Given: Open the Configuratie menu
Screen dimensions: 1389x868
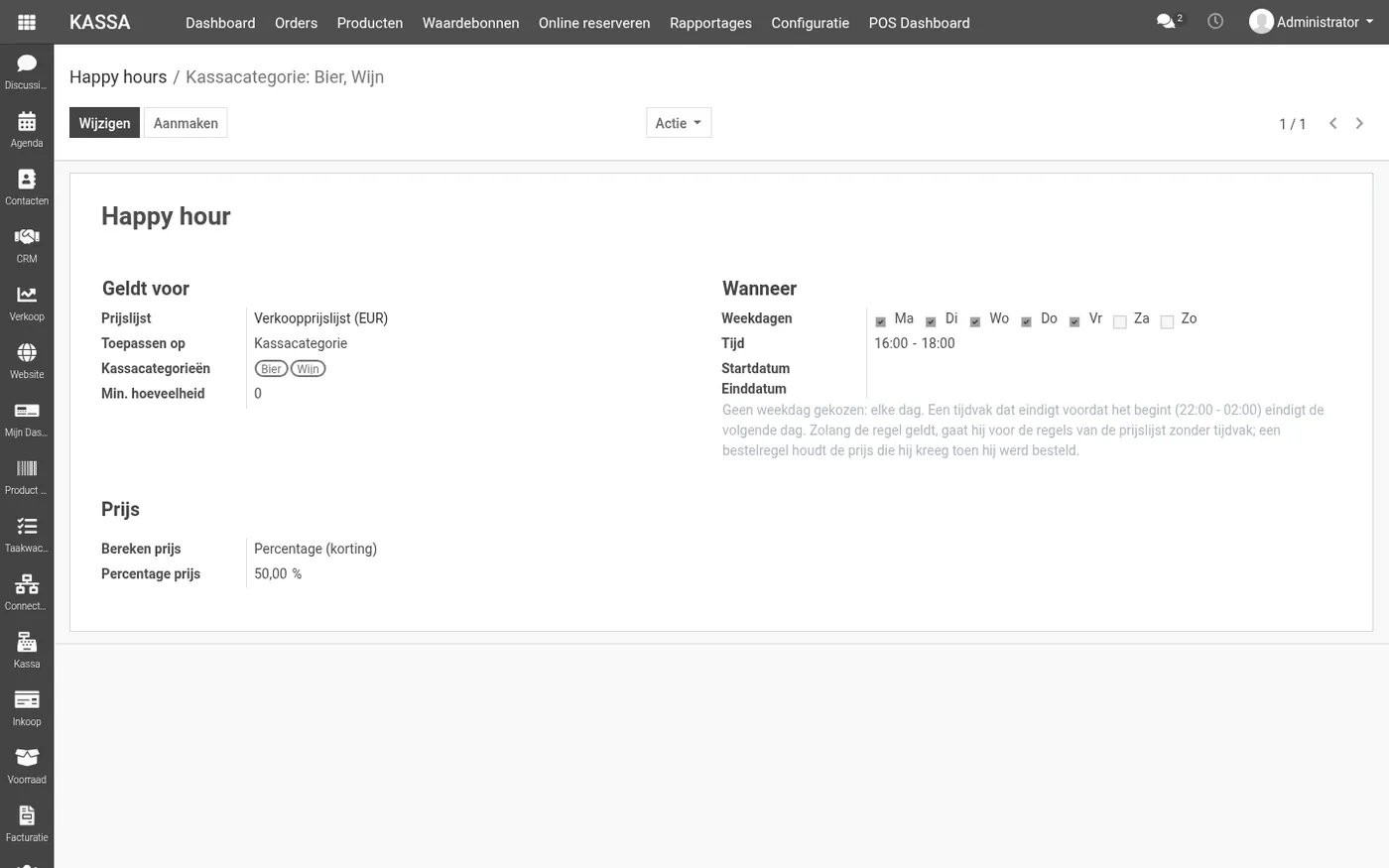Looking at the screenshot, I should pyautogui.click(x=811, y=23).
